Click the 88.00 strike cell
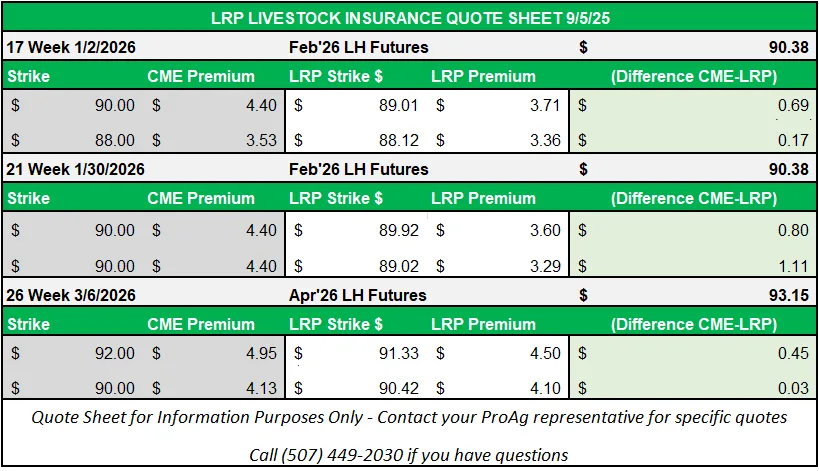This screenshot has height=471, width=819. [112, 141]
